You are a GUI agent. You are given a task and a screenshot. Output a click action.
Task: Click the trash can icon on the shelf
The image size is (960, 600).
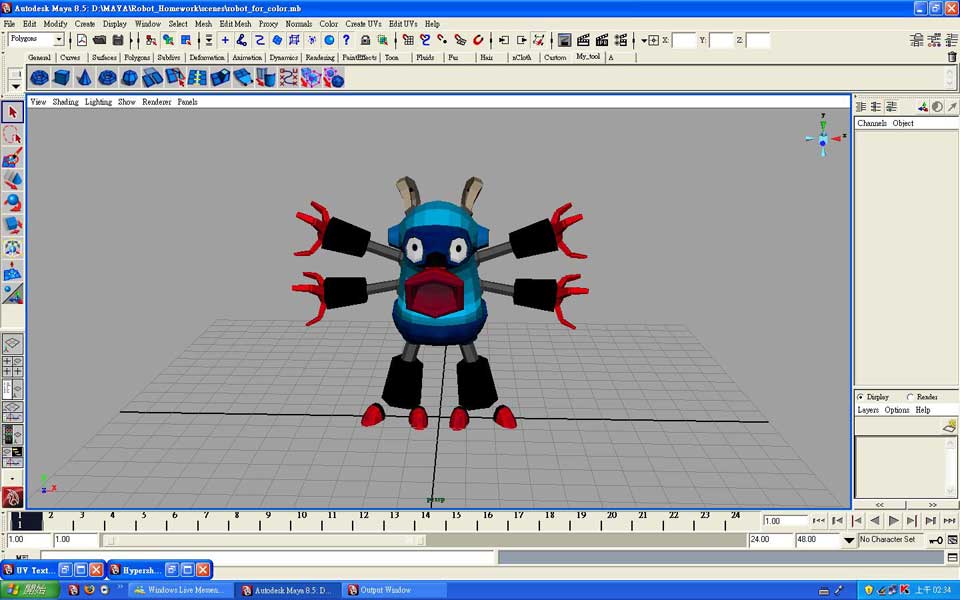(951, 57)
